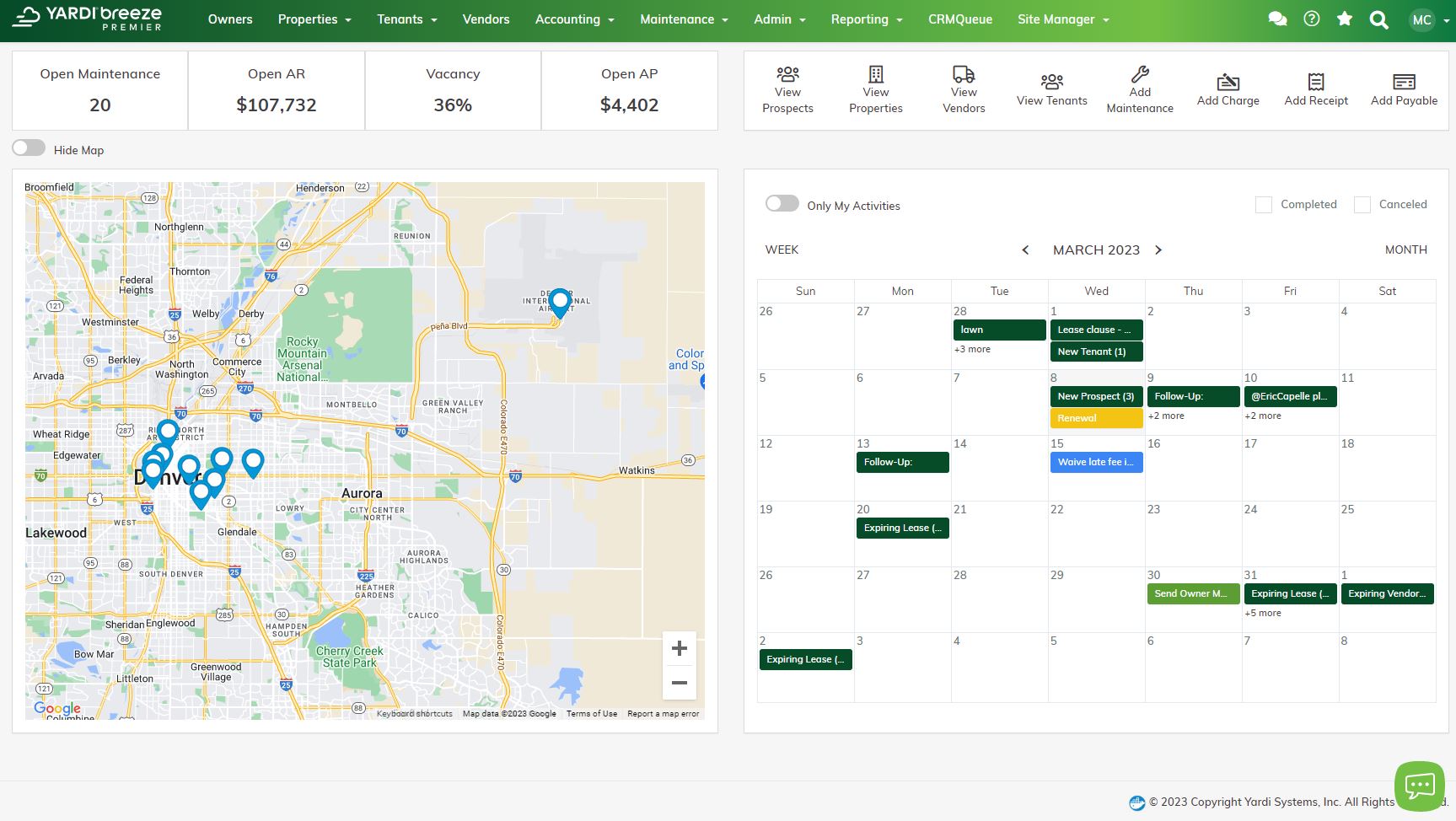Viewport: 1456px width, 821px height.
Task: Open the favorites star icon
Action: [x=1345, y=19]
